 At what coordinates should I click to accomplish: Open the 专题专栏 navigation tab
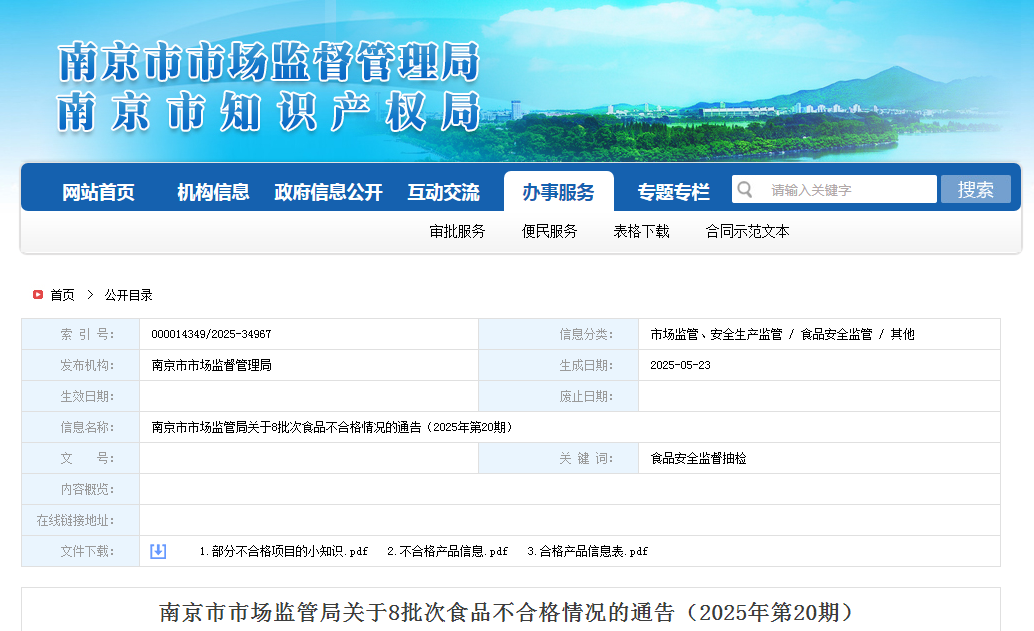tap(673, 192)
